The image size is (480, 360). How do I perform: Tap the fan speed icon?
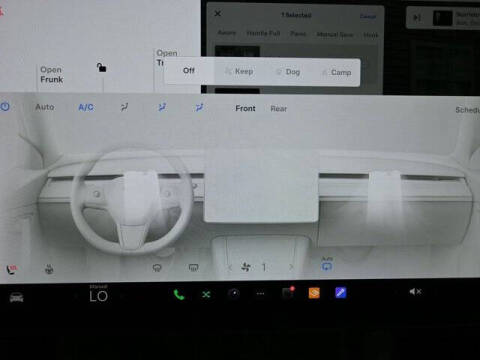[246, 267]
